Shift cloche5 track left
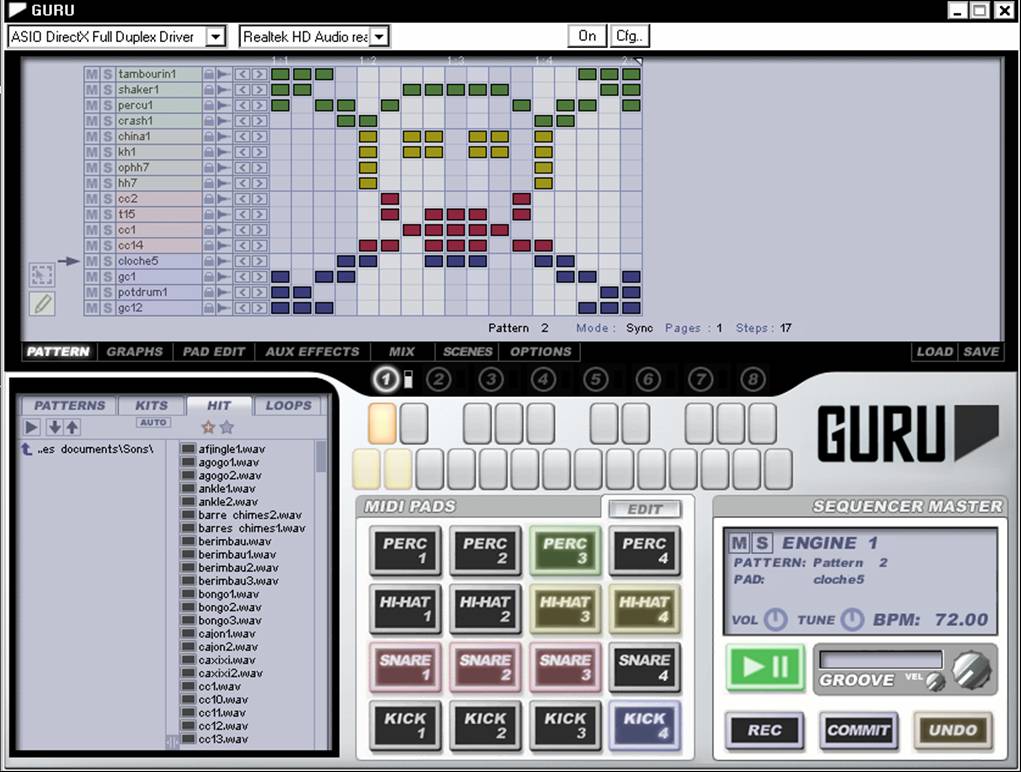 [x=242, y=261]
